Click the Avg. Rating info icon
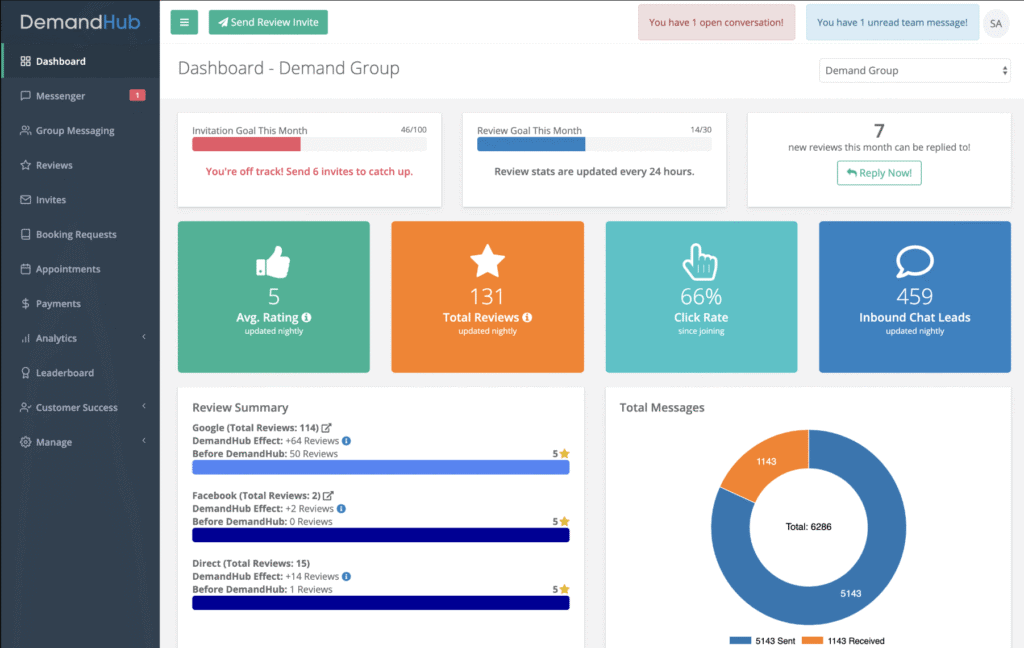The width and height of the screenshot is (1024, 648). [x=306, y=318]
